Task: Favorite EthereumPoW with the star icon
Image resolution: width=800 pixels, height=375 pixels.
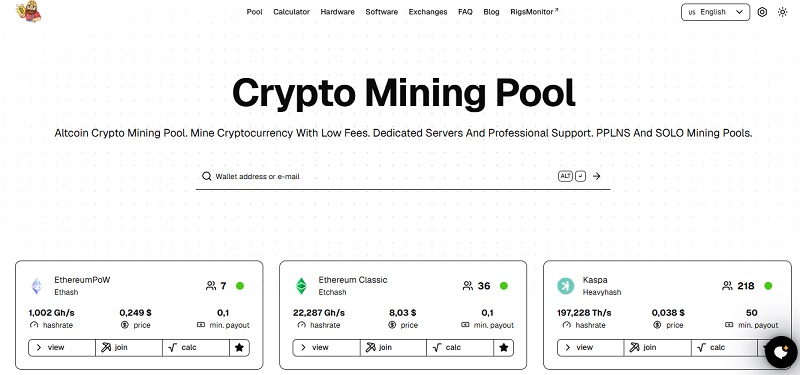Action: pos(239,347)
